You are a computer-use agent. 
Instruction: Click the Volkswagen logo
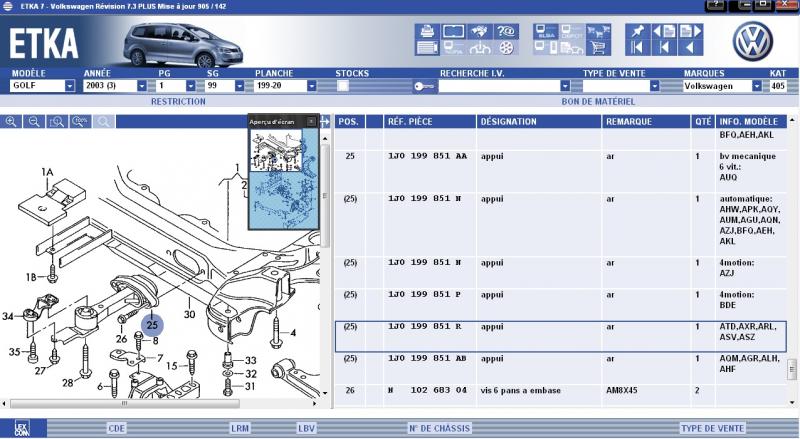tap(753, 41)
